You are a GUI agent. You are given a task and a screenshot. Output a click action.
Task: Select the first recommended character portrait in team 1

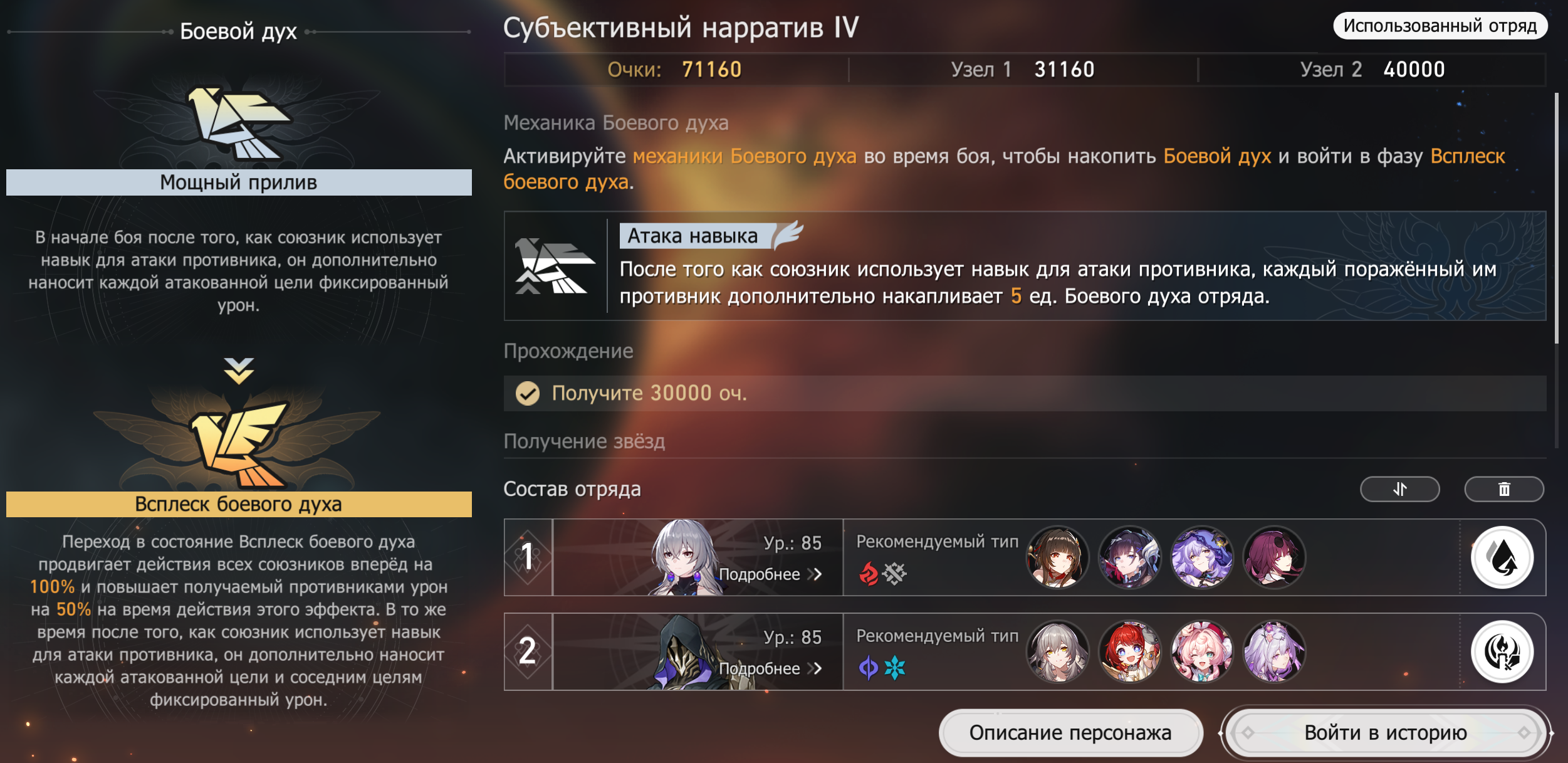[1058, 557]
